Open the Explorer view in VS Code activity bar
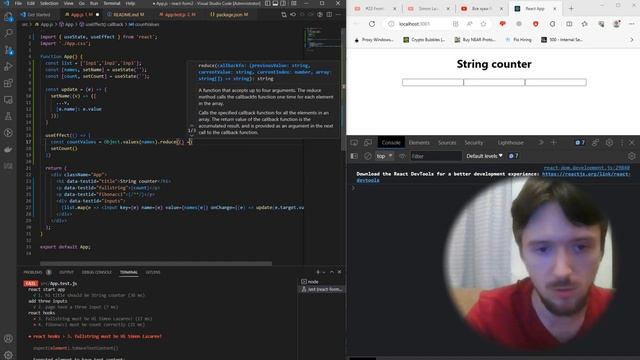 point(8,17)
